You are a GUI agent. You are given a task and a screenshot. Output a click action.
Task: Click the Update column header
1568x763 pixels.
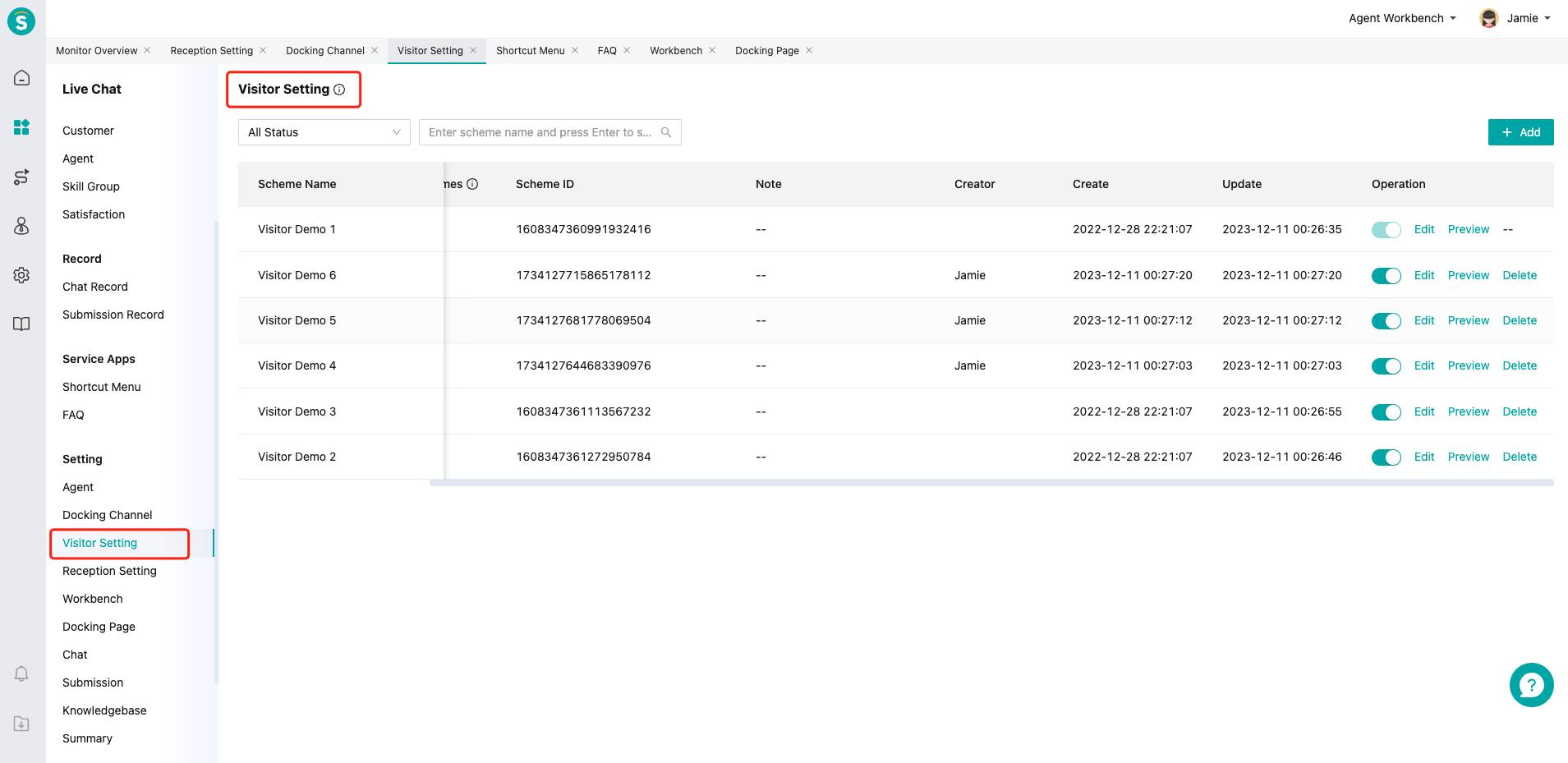pos(1241,184)
